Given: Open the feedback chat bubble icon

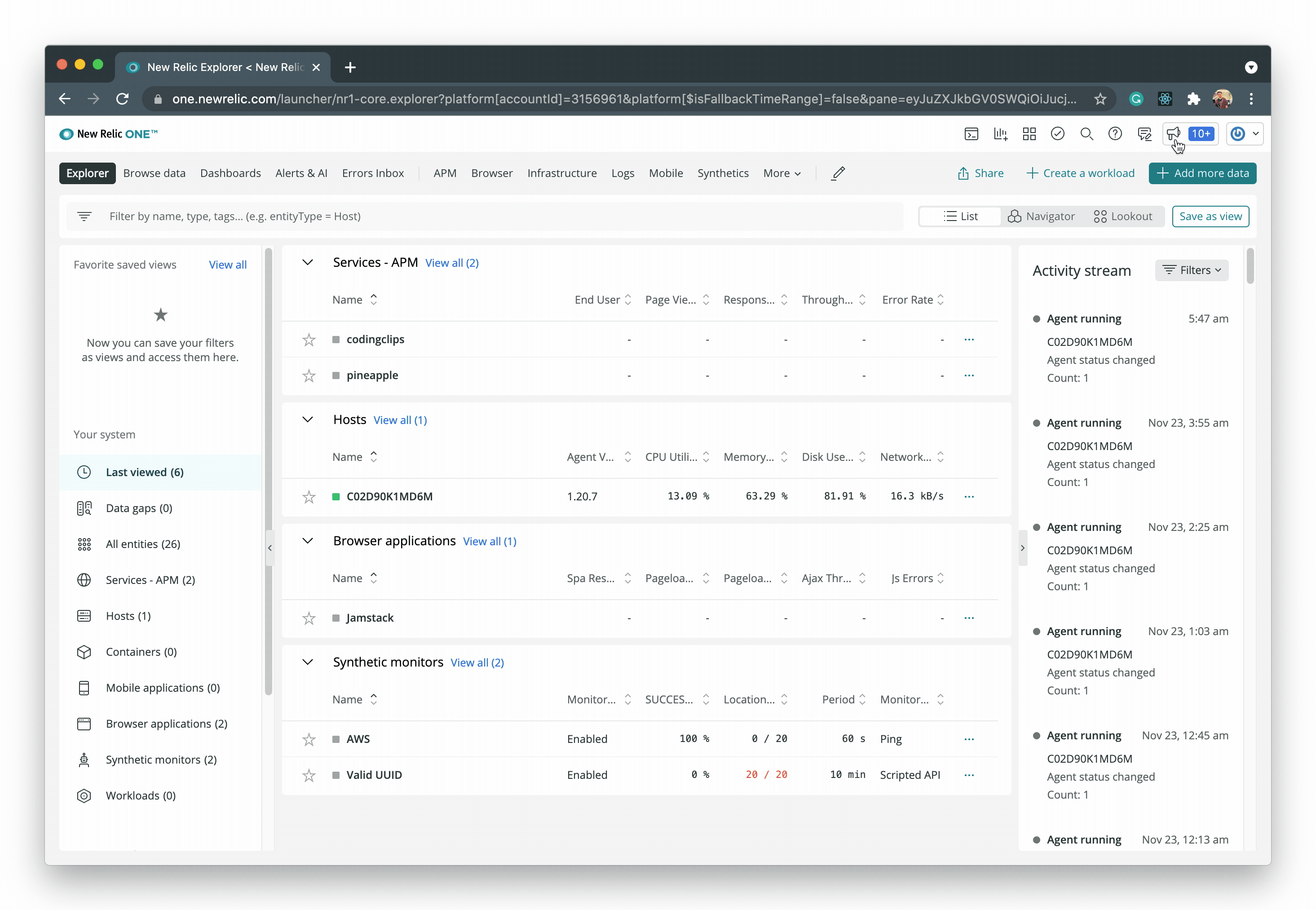Looking at the screenshot, I should [1144, 134].
